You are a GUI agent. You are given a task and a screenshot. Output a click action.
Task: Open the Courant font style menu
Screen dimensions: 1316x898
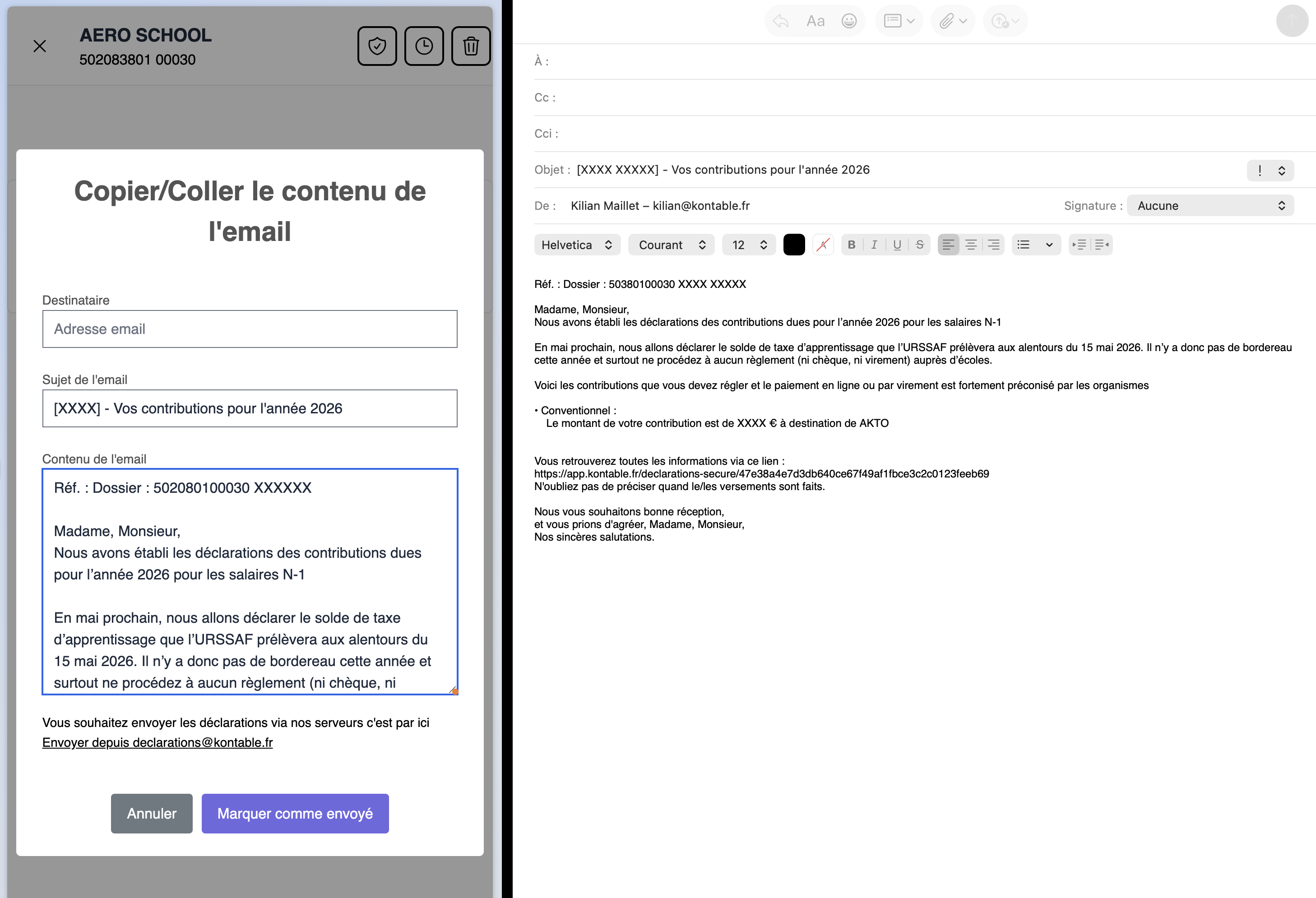tap(671, 245)
